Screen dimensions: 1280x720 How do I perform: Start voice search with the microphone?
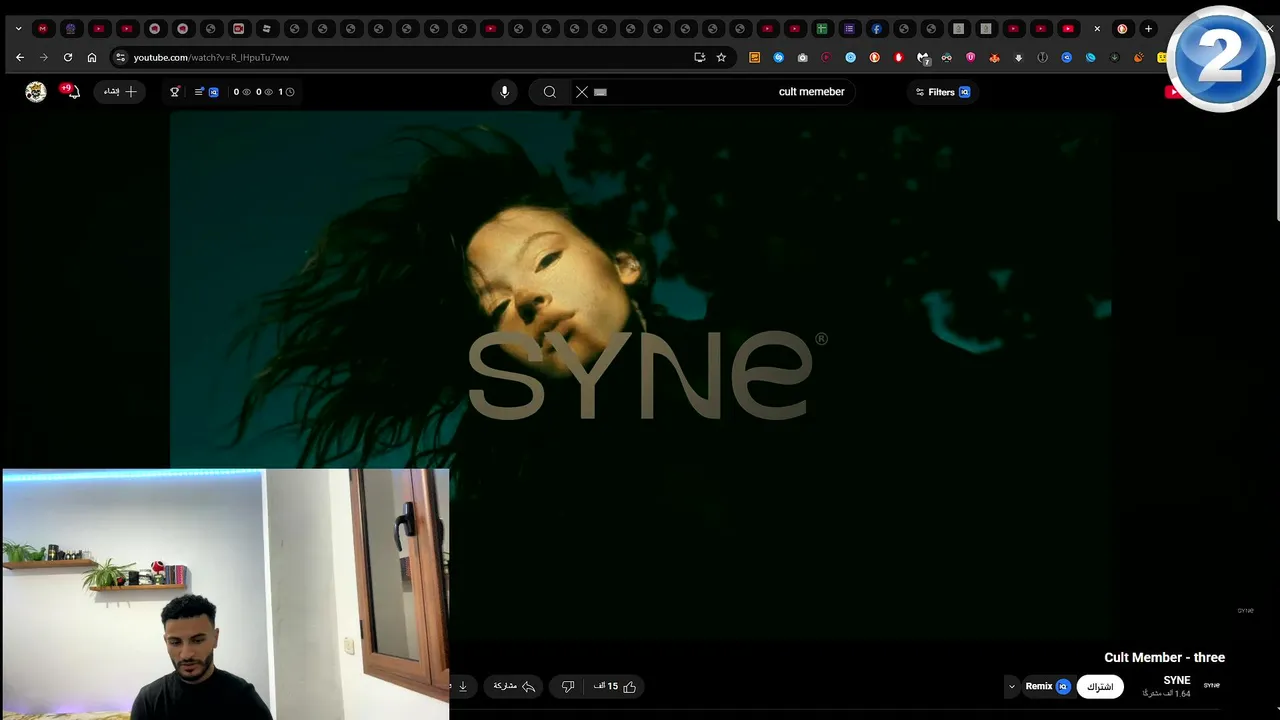(x=504, y=92)
